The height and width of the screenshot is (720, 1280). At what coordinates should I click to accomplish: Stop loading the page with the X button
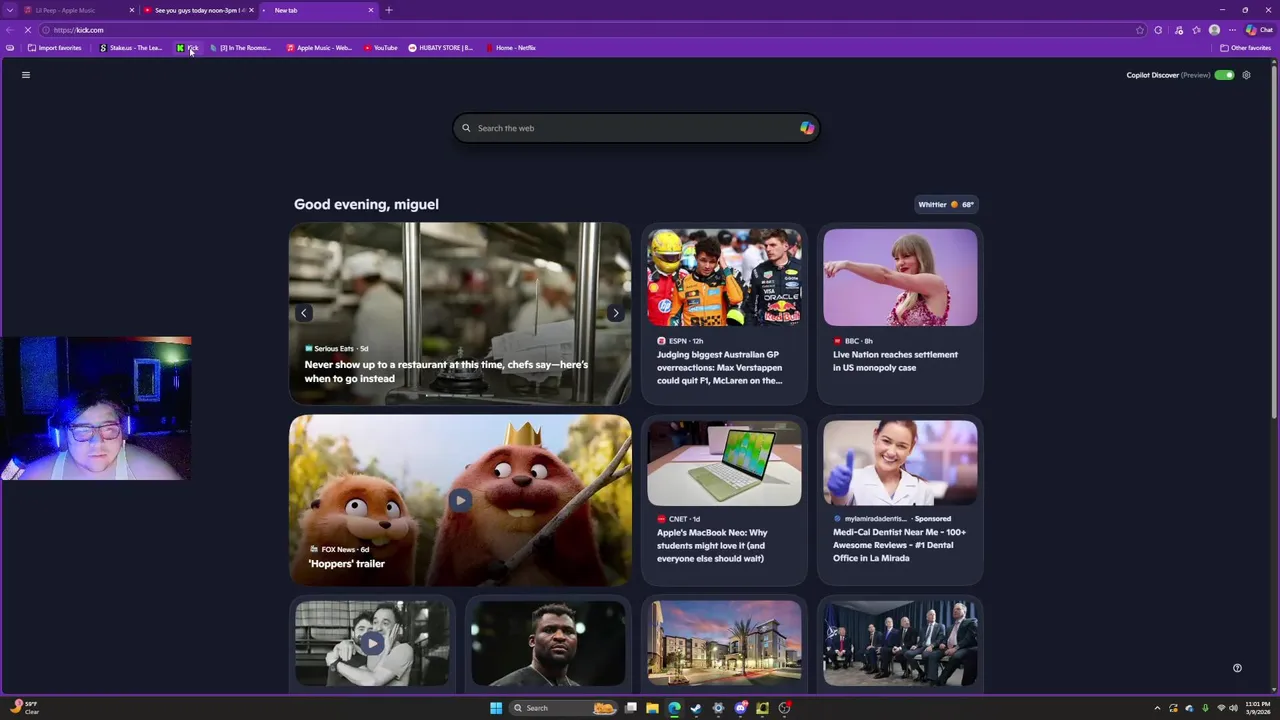pos(27,30)
